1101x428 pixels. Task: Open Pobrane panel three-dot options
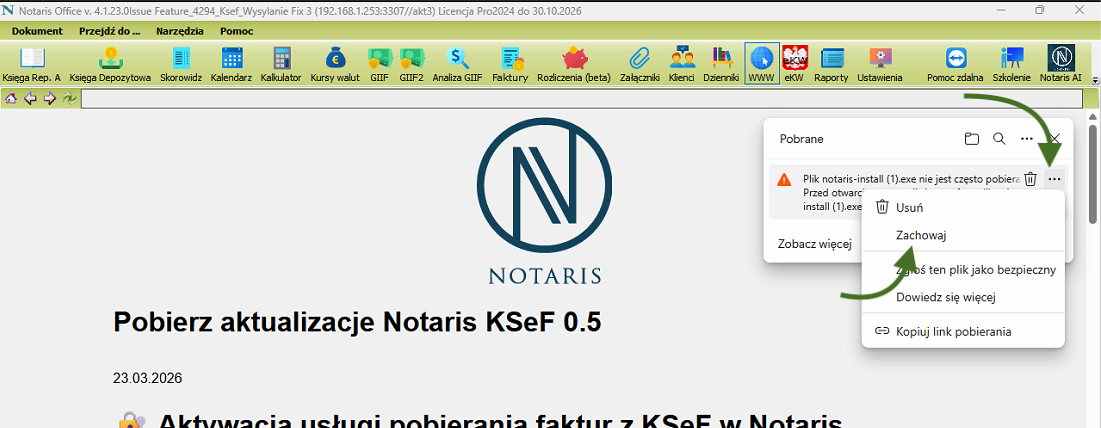(x=1026, y=139)
